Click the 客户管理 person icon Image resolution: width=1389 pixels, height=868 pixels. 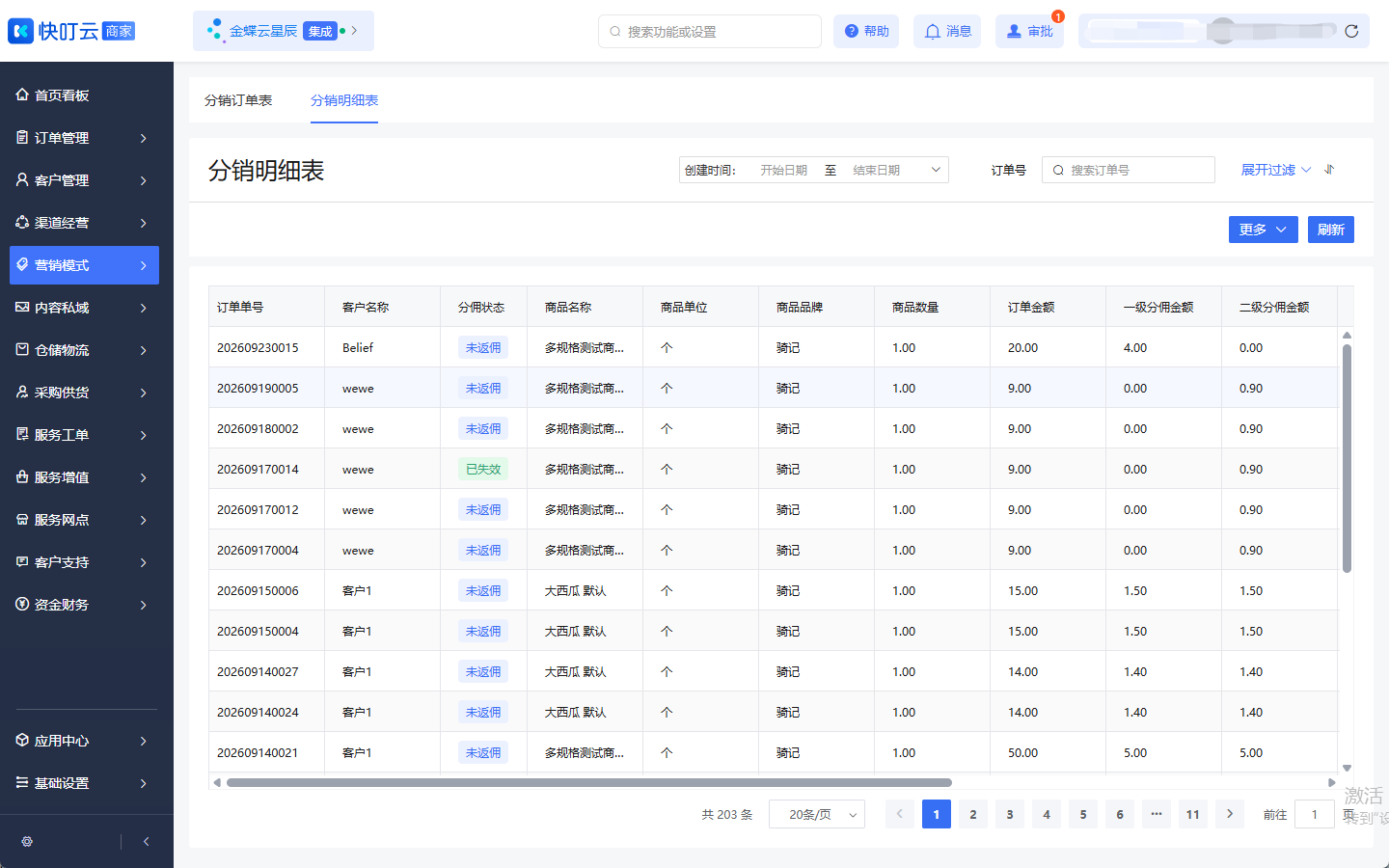[x=22, y=179]
